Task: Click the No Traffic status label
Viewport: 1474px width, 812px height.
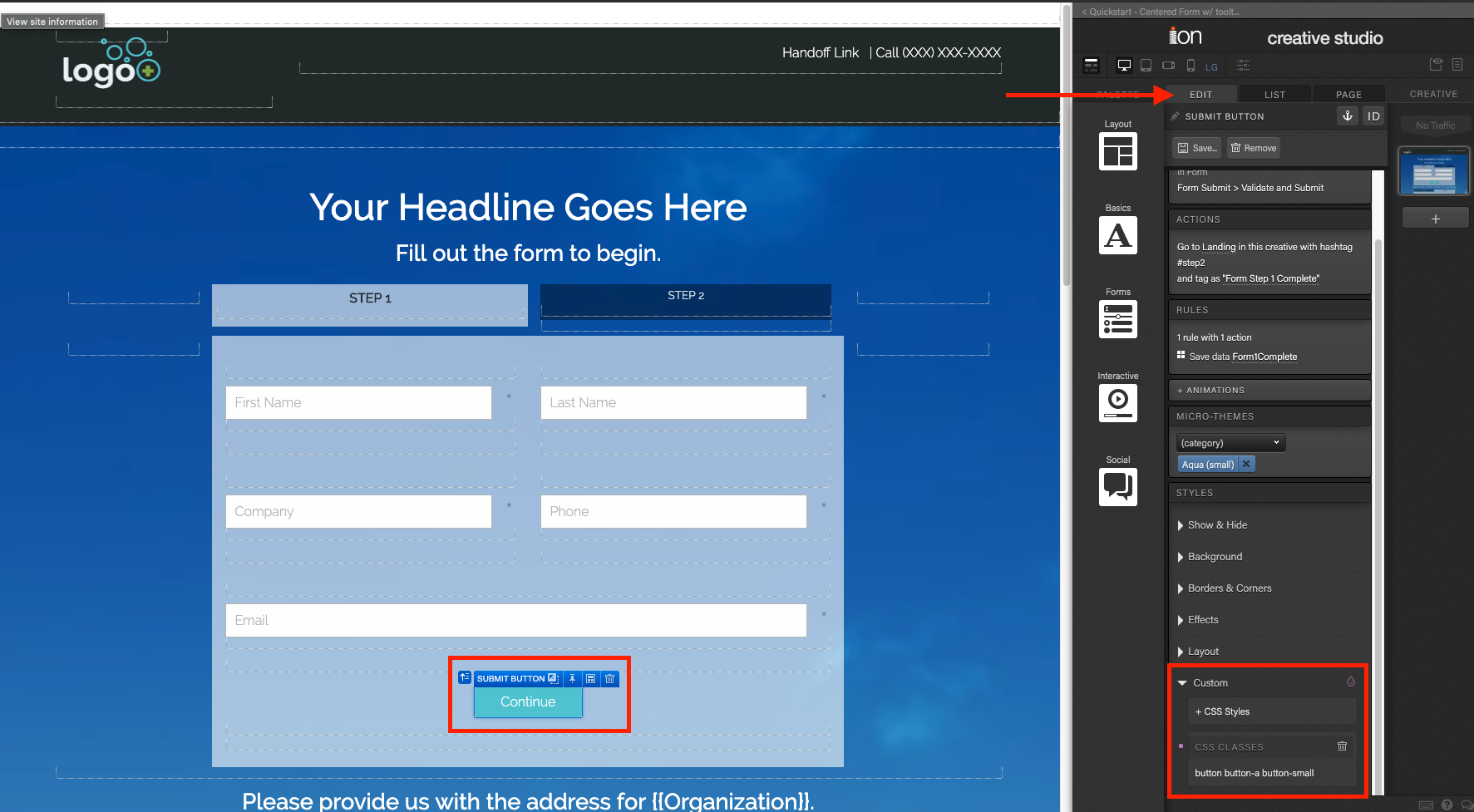Action: [x=1435, y=125]
